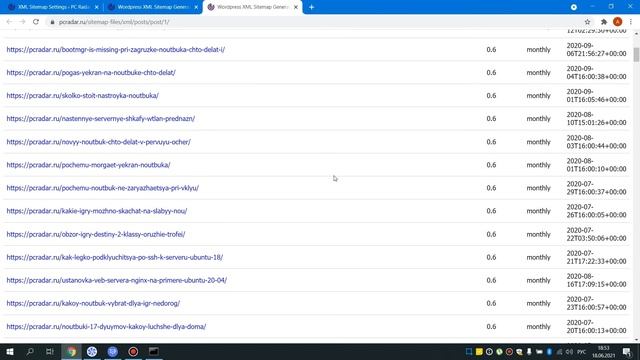Select 'monthly' in the nginx ubuntu-20-04 row
The width and height of the screenshot is (640, 360).
(538, 280)
